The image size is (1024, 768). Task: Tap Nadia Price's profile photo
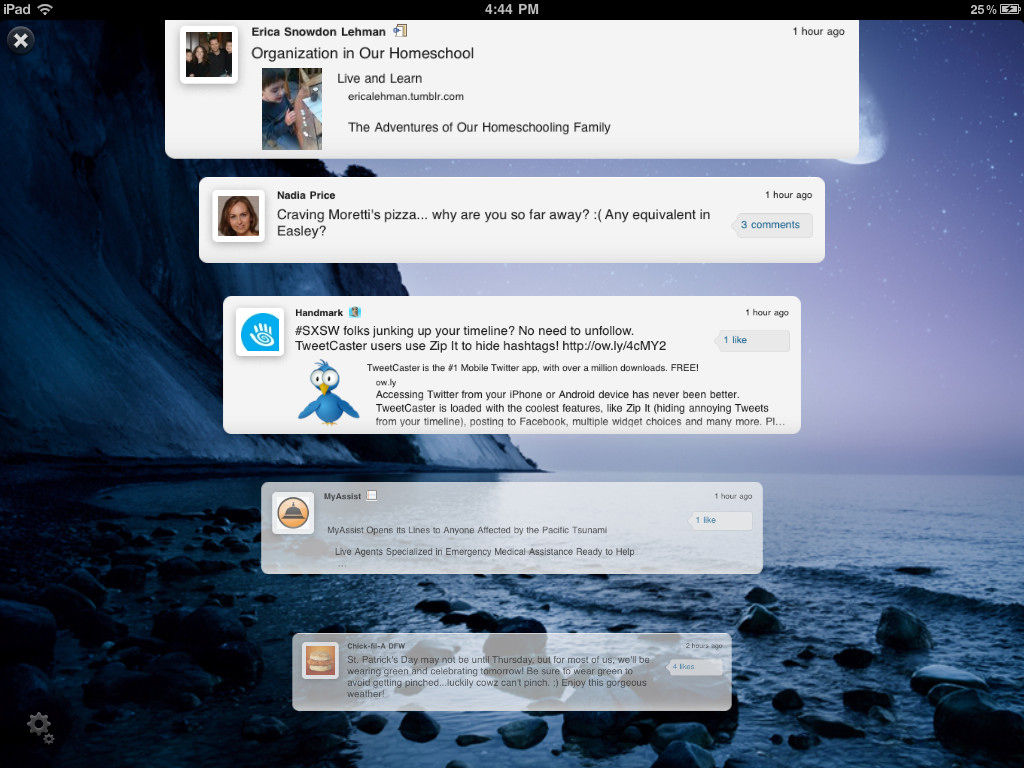(x=238, y=216)
